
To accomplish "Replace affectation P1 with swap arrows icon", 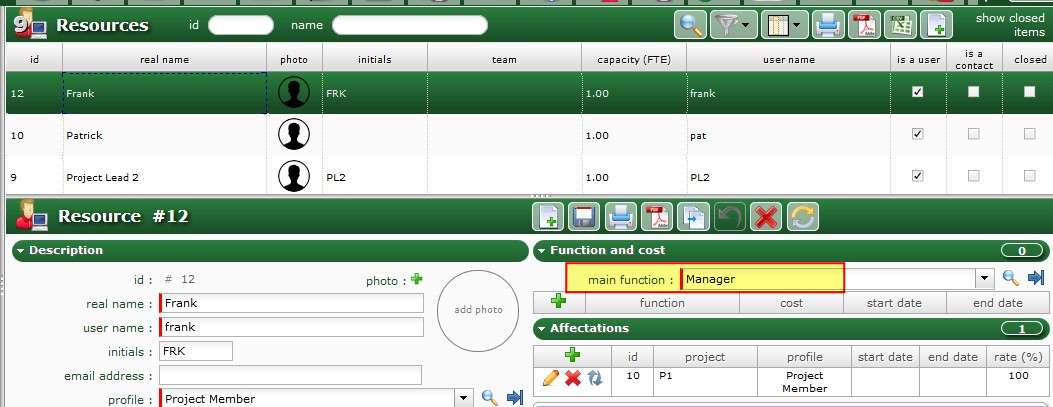I will (595, 378).
